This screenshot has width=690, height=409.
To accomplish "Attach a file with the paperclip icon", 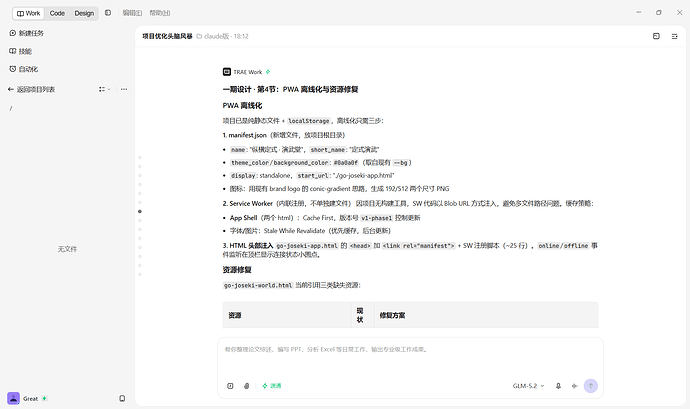I will tap(246, 386).
